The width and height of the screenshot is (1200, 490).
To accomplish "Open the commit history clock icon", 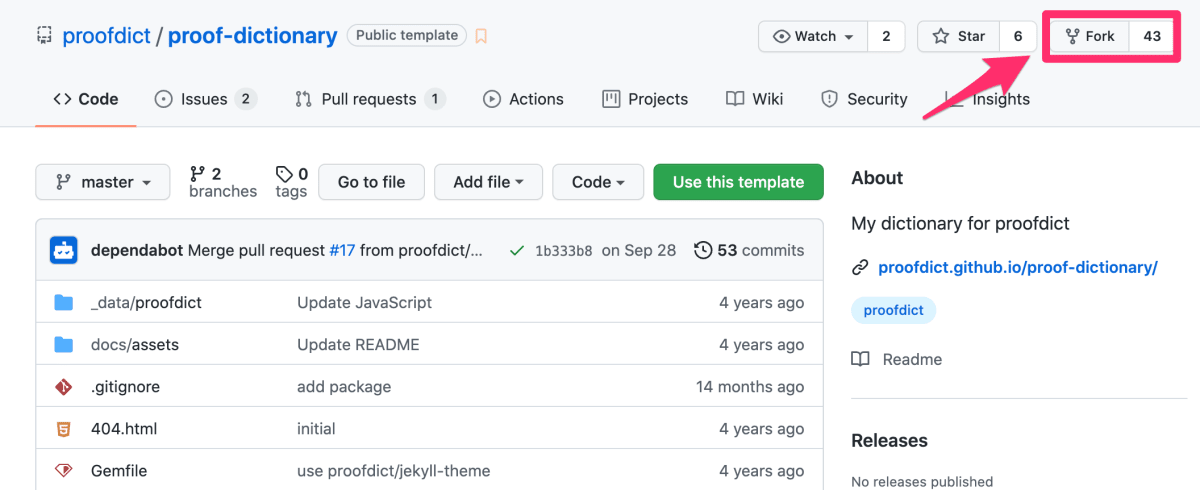I will coord(703,250).
